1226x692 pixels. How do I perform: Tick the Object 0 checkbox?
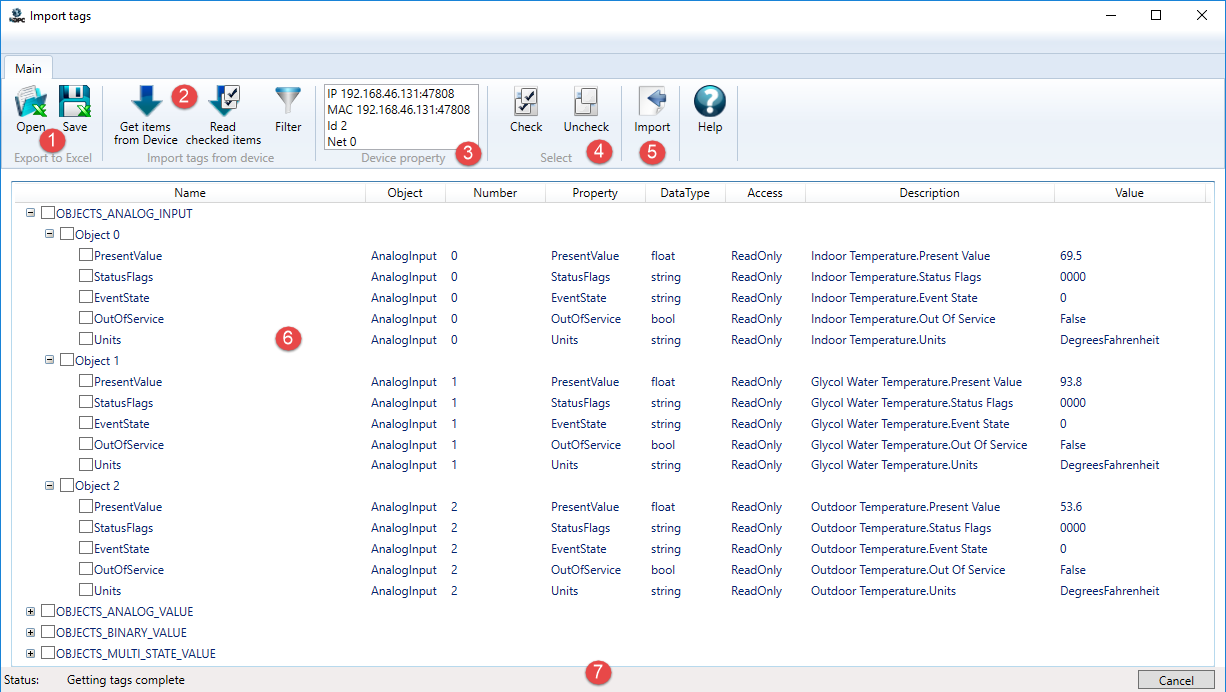[67, 235]
